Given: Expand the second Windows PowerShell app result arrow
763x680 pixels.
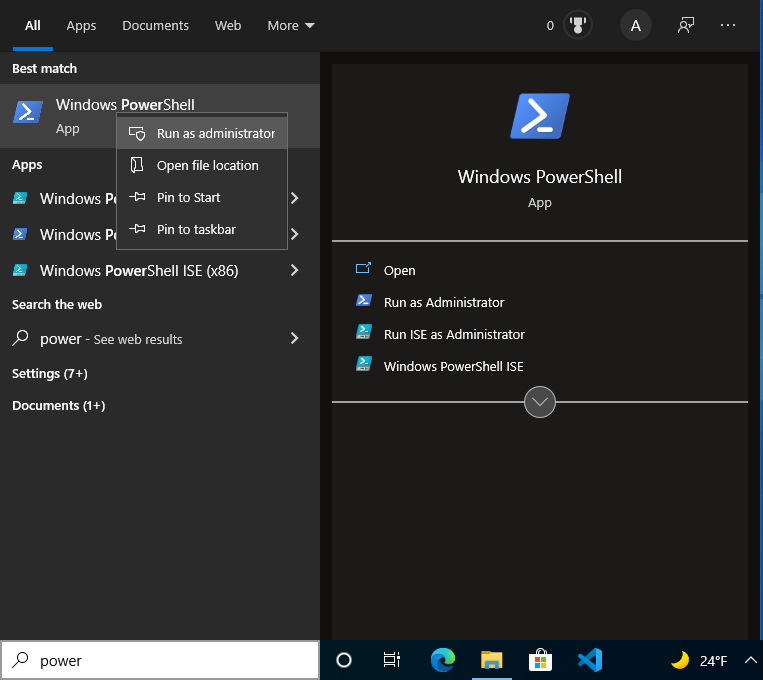Looking at the screenshot, I should pos(294,234).
